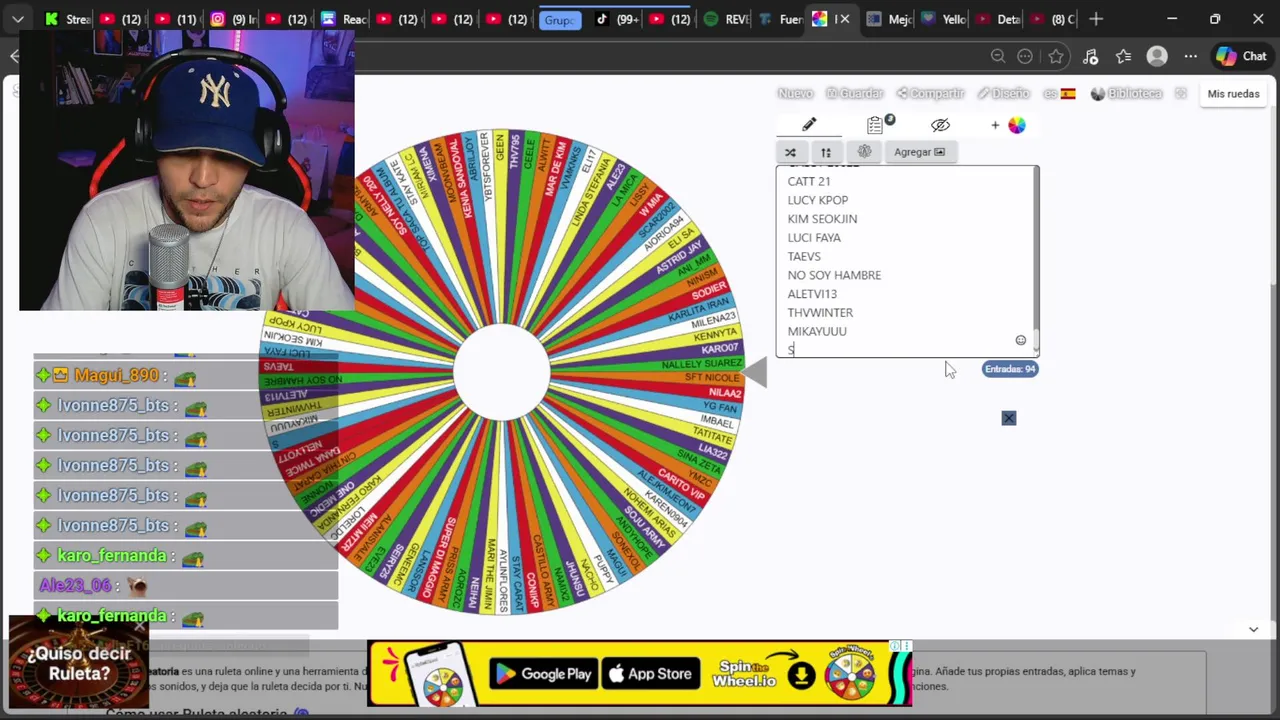Open the browser more options menu
Screen dimensions: 1280x720
point(1190,57)
